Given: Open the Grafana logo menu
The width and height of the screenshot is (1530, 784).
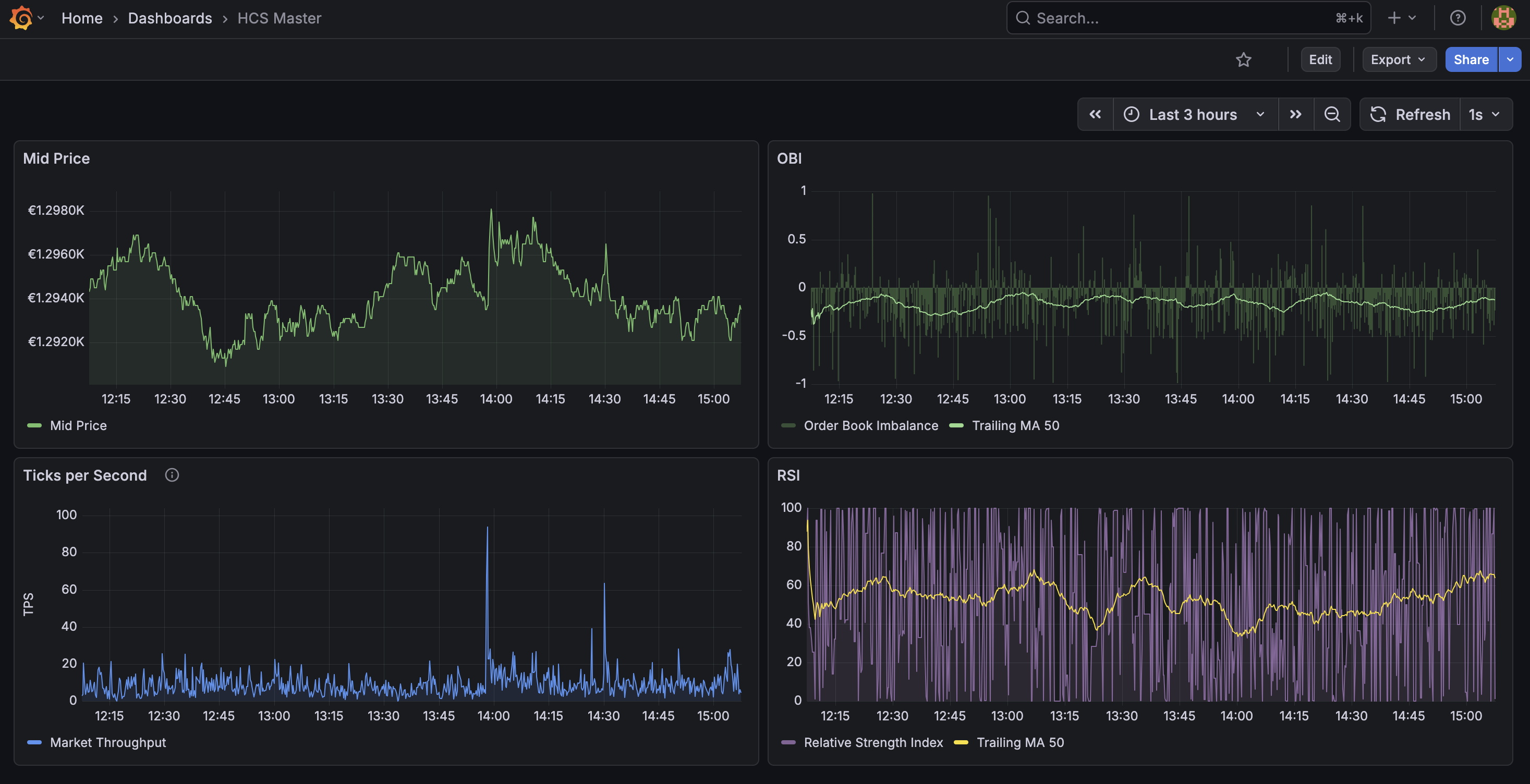Looking at the screenshot, I should tap(21, 18).
